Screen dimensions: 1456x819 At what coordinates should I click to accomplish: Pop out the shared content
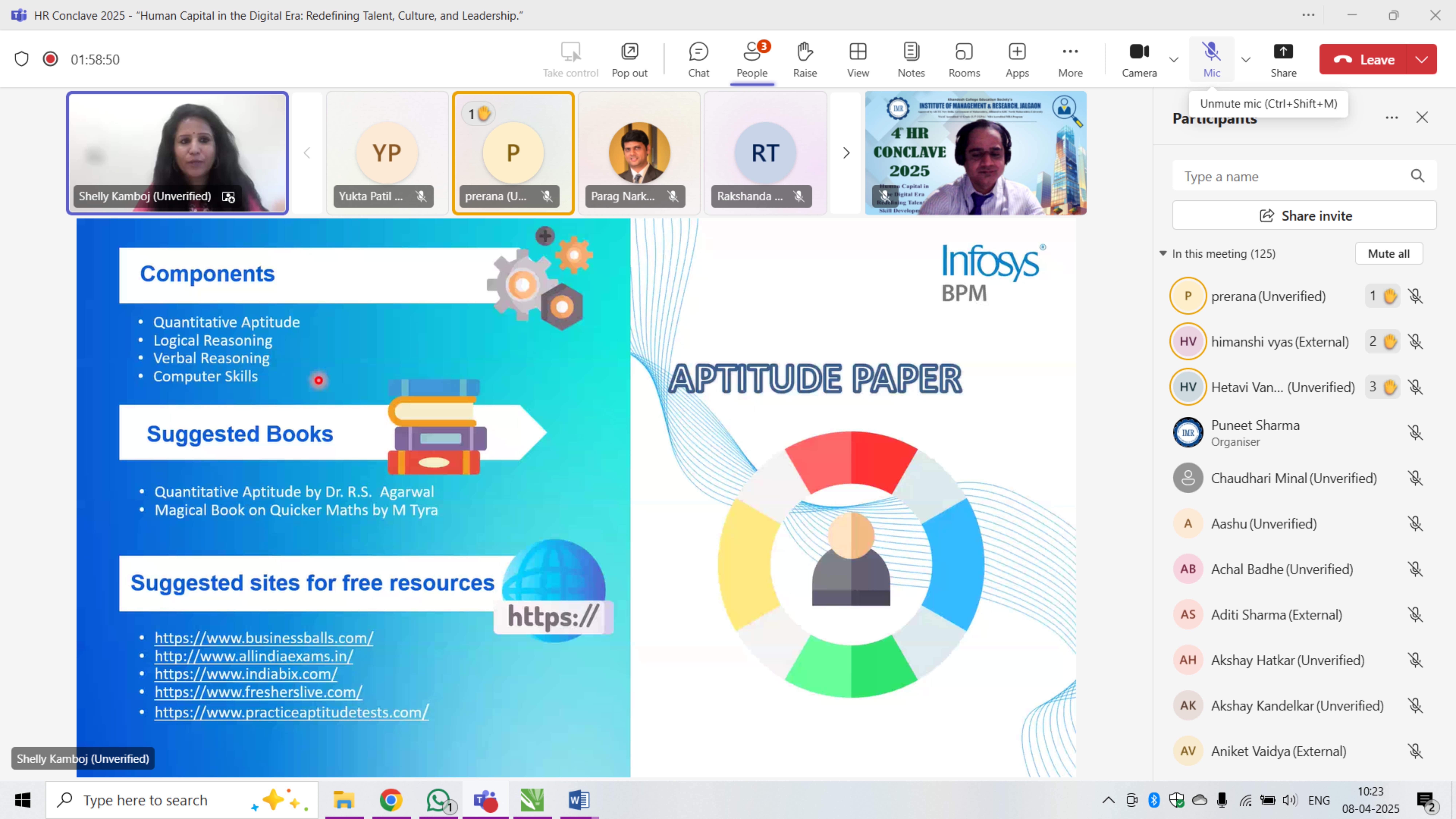(x=630, y=59)
